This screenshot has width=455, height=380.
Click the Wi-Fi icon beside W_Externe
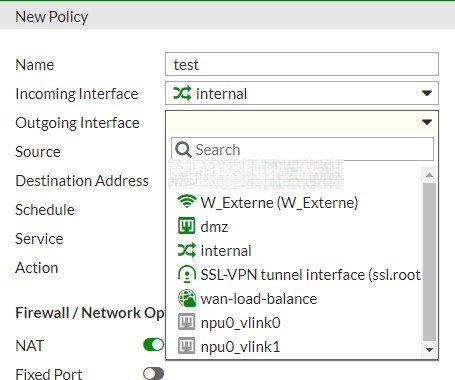click(186, 202)
